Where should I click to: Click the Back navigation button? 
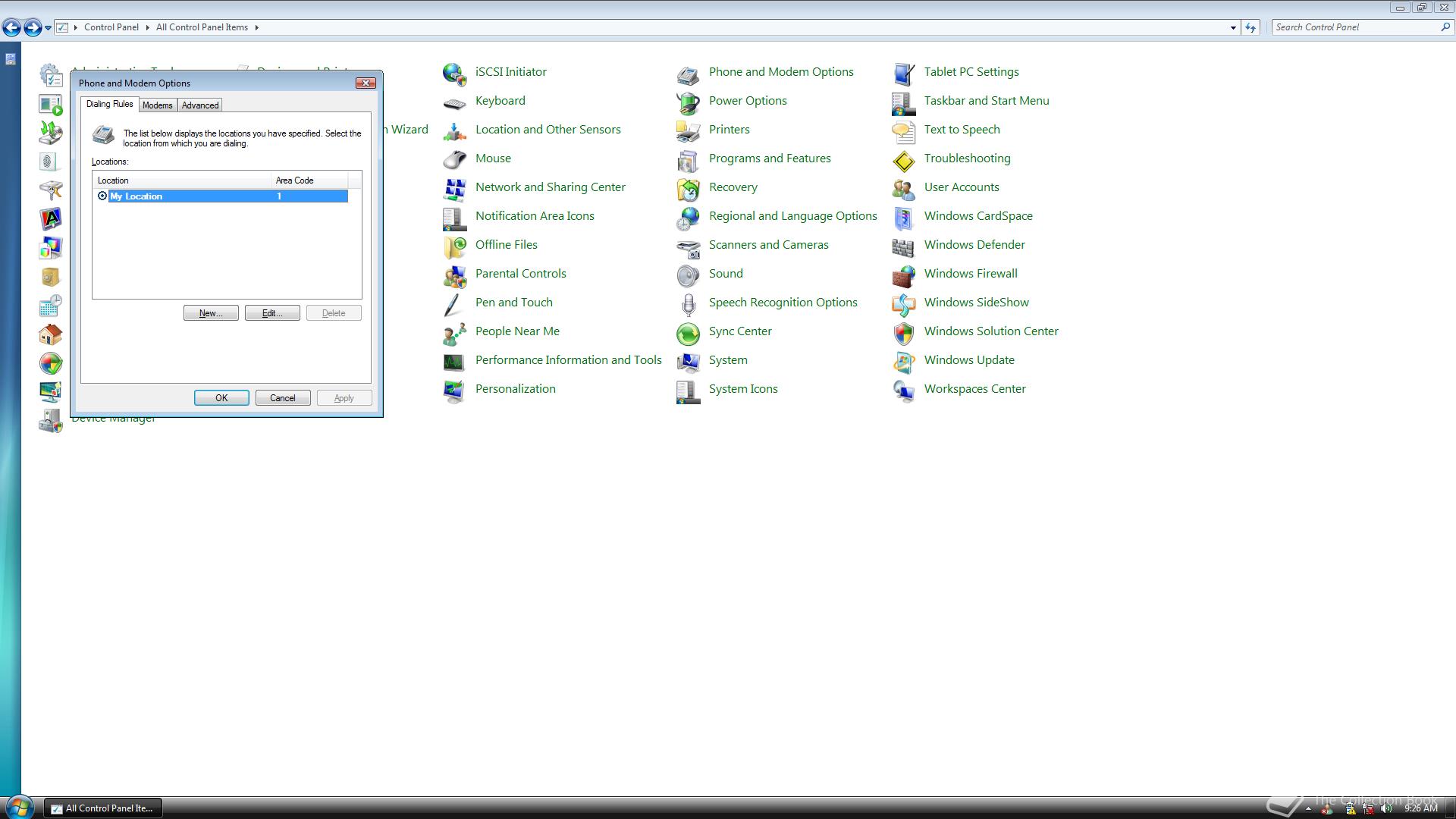tap(11, 28)
